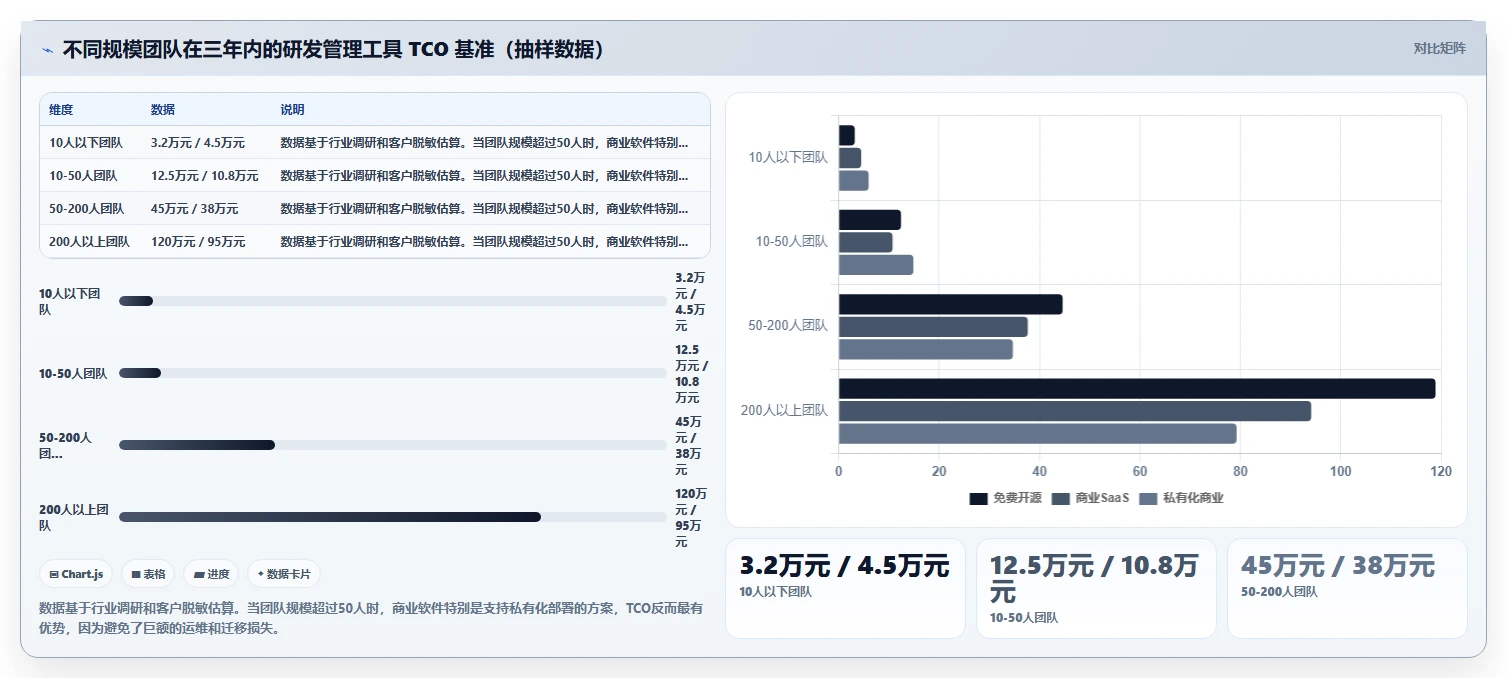Toggle the 免费开源 legend entry
1507x678 pixels.
[x=1006, y=498]
